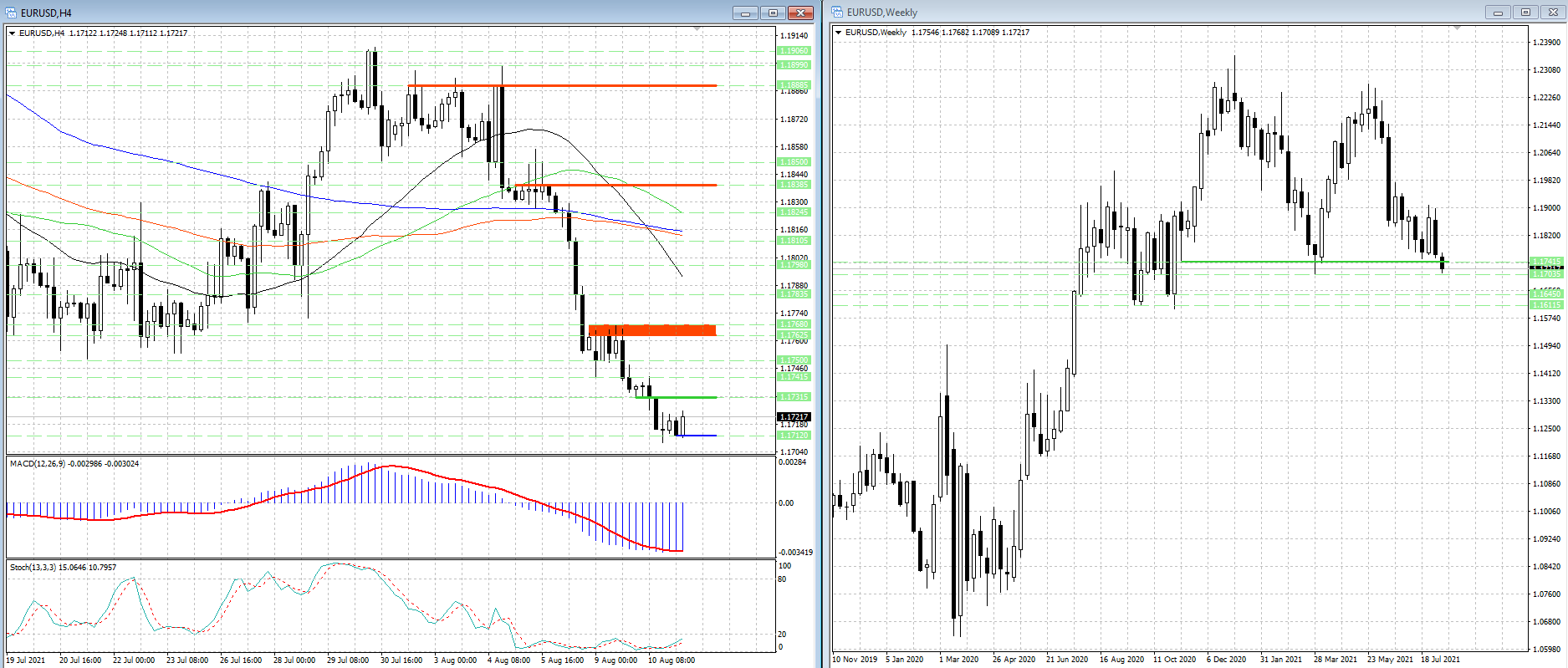The image size is (1568, 668).
Task: Click the 1.18720 price label
Action: 794,120
